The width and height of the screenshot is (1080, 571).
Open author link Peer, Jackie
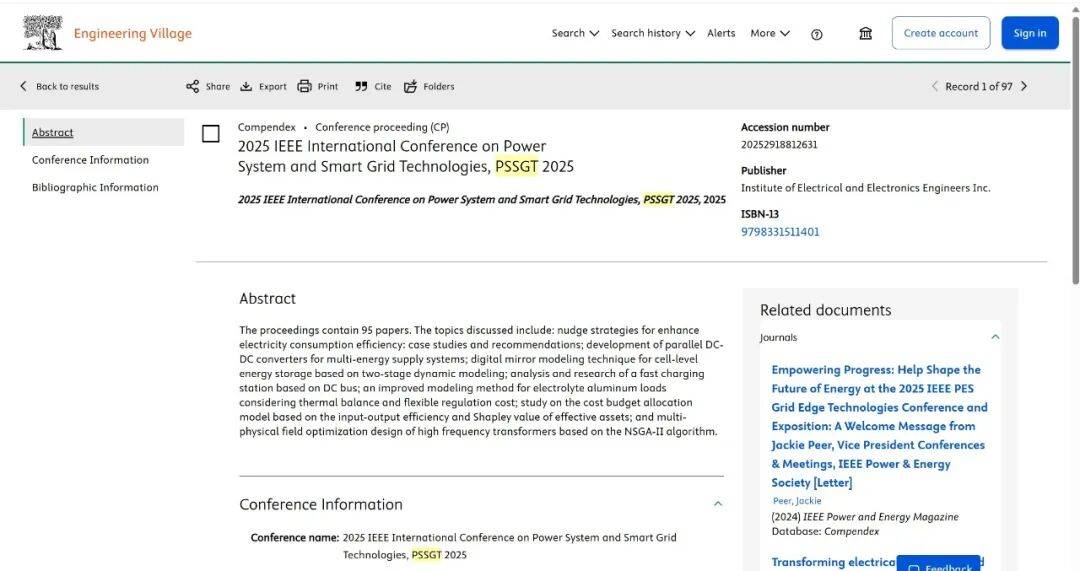797,501
